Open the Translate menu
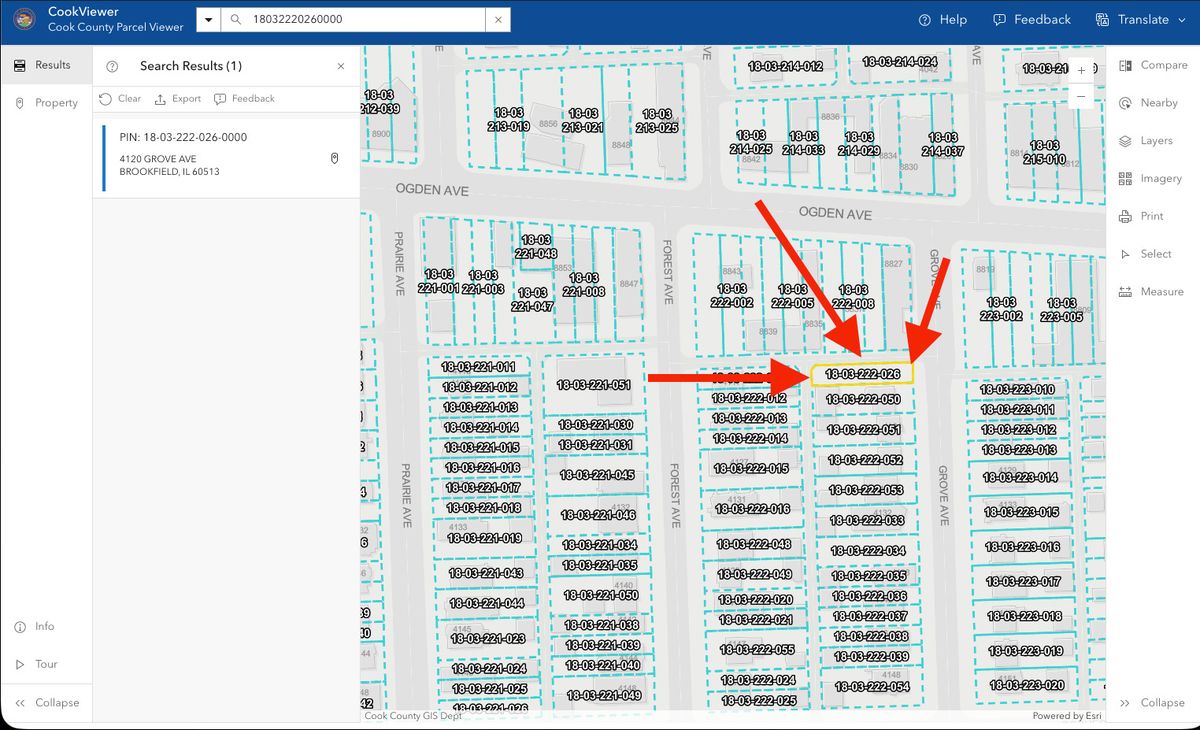Viewport: 1200px width, 730px height. tap(1132, 20)
